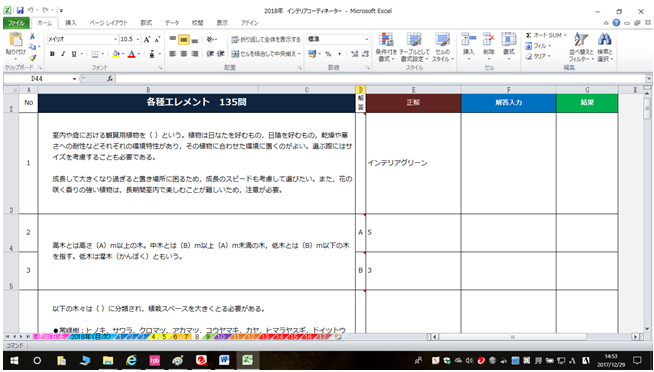Center text horizontally
The width and height of the screenshot is (654, 372).
coord(184,54)
